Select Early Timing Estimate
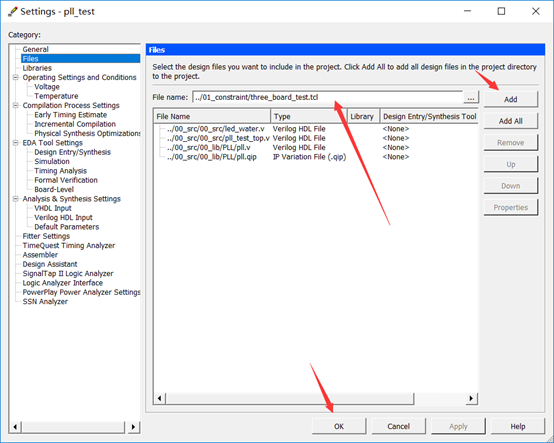Image resolution: width=554 pixels, height=443 pixels. (x=70, y=115)
